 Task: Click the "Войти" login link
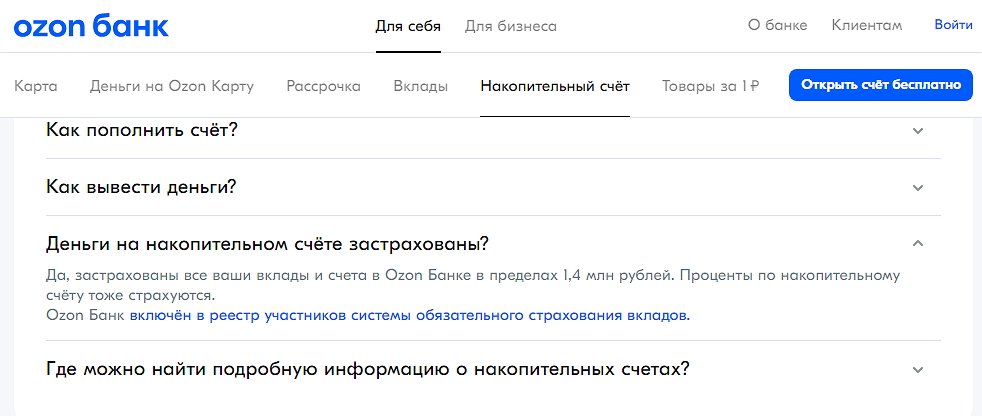[953, 25]
